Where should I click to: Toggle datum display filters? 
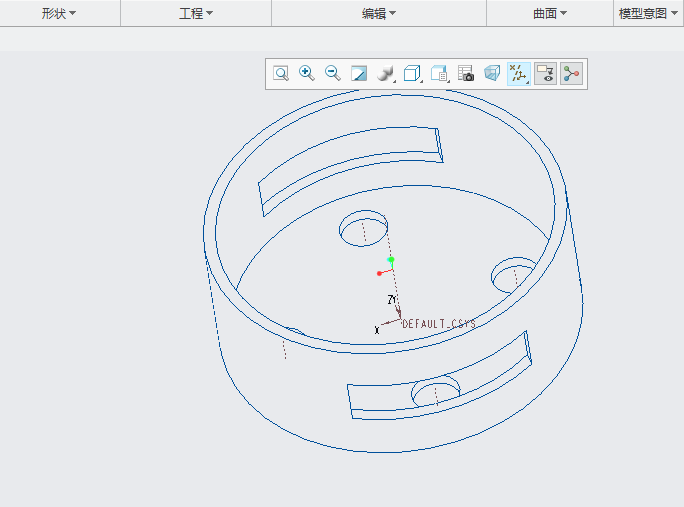coord(518,74)
